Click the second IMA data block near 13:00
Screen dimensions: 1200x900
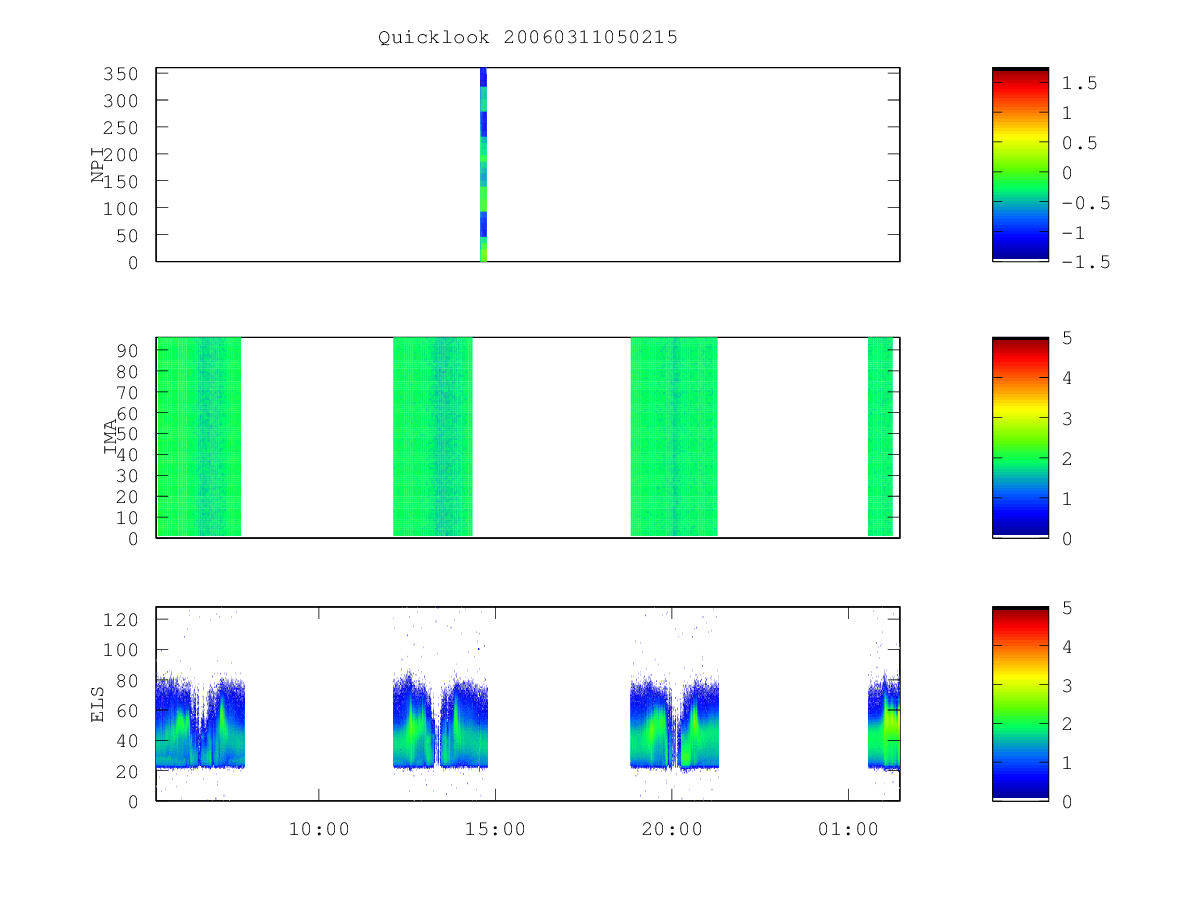pyautogui.click(x=432, y=437)
